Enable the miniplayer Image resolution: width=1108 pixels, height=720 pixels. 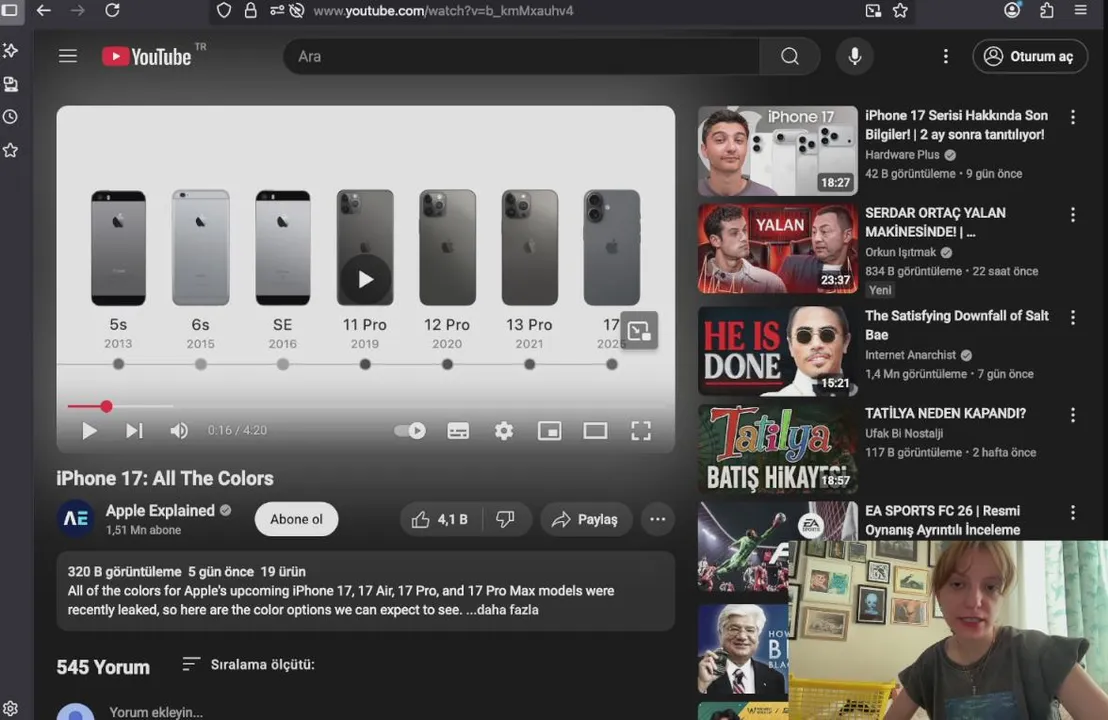(x=549, y=430)
